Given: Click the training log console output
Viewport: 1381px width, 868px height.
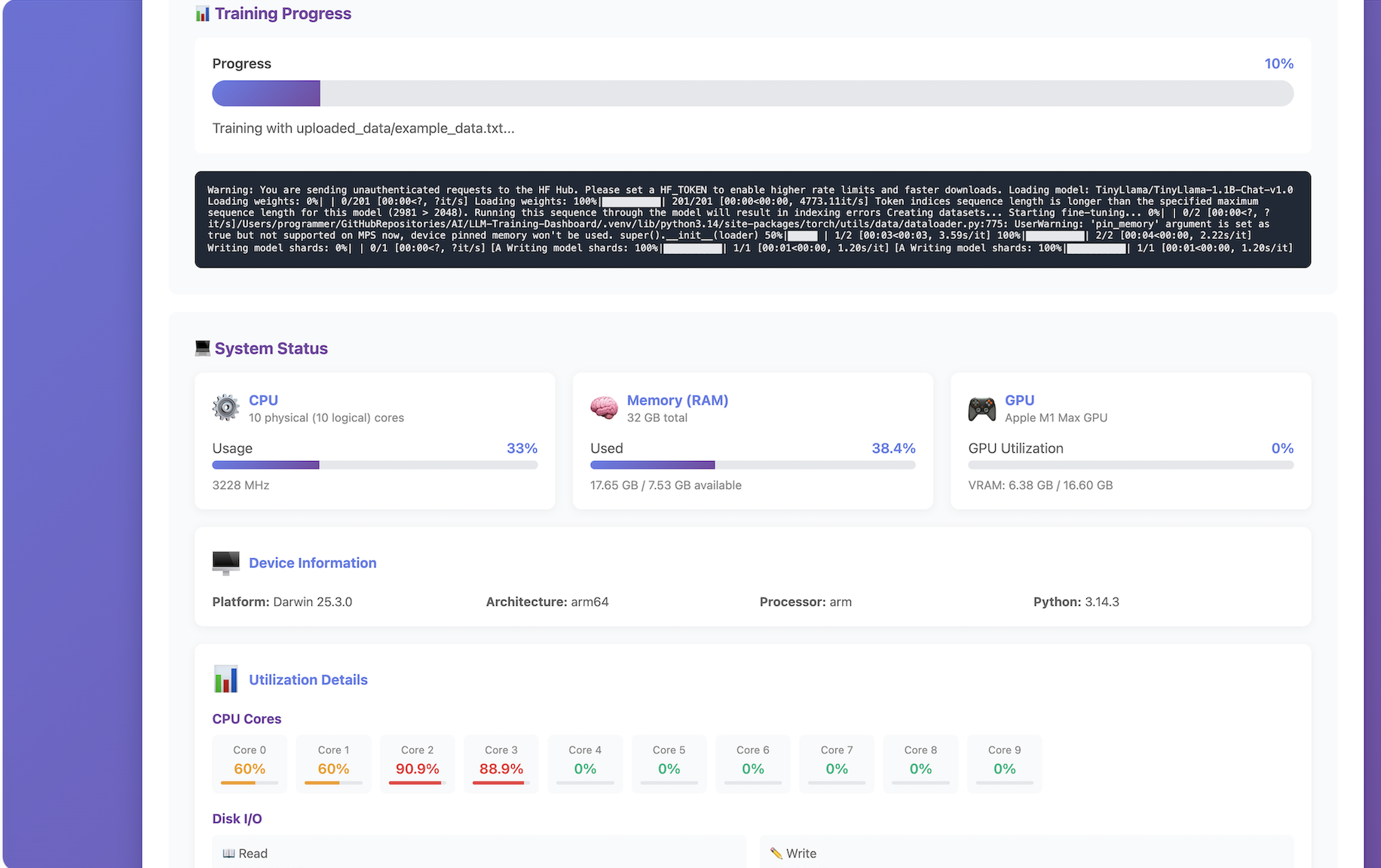Looking at the screenshot, I should point(752,219).
